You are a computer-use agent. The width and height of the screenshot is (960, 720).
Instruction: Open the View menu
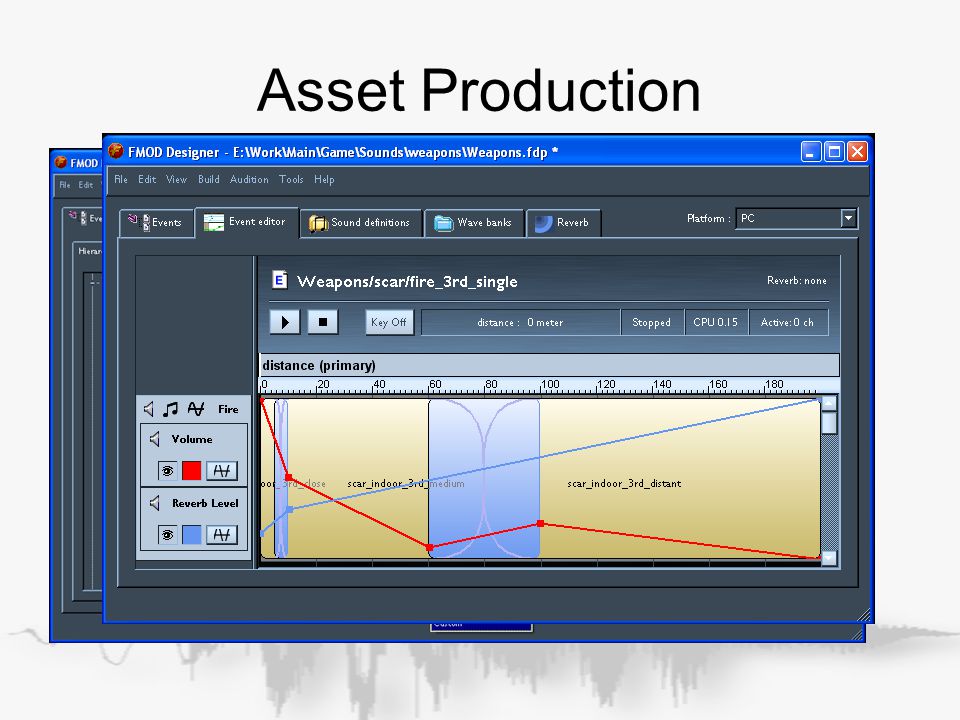[176, 179]
